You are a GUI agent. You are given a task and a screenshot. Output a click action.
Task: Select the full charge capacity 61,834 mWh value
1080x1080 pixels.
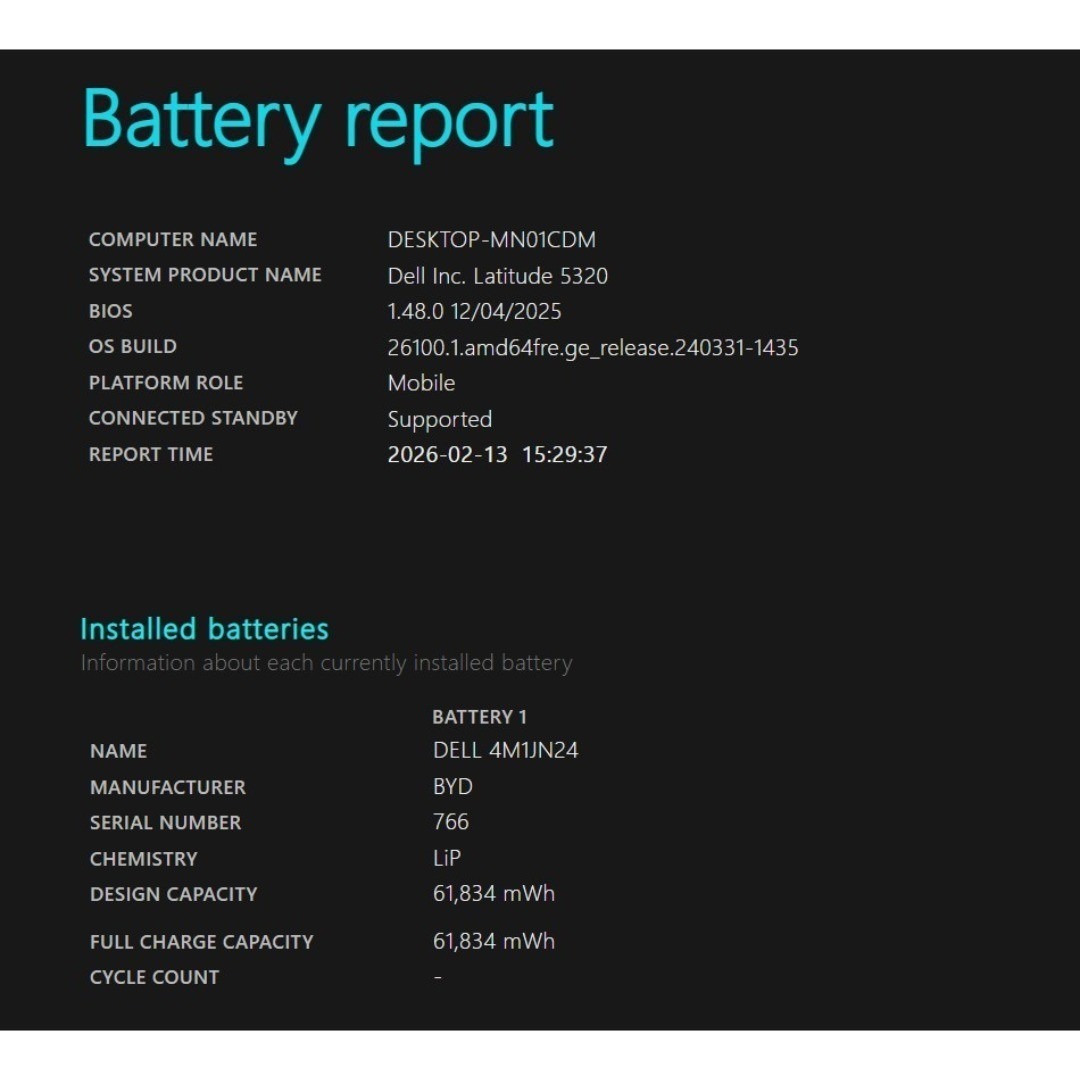(x=493, y=941)
